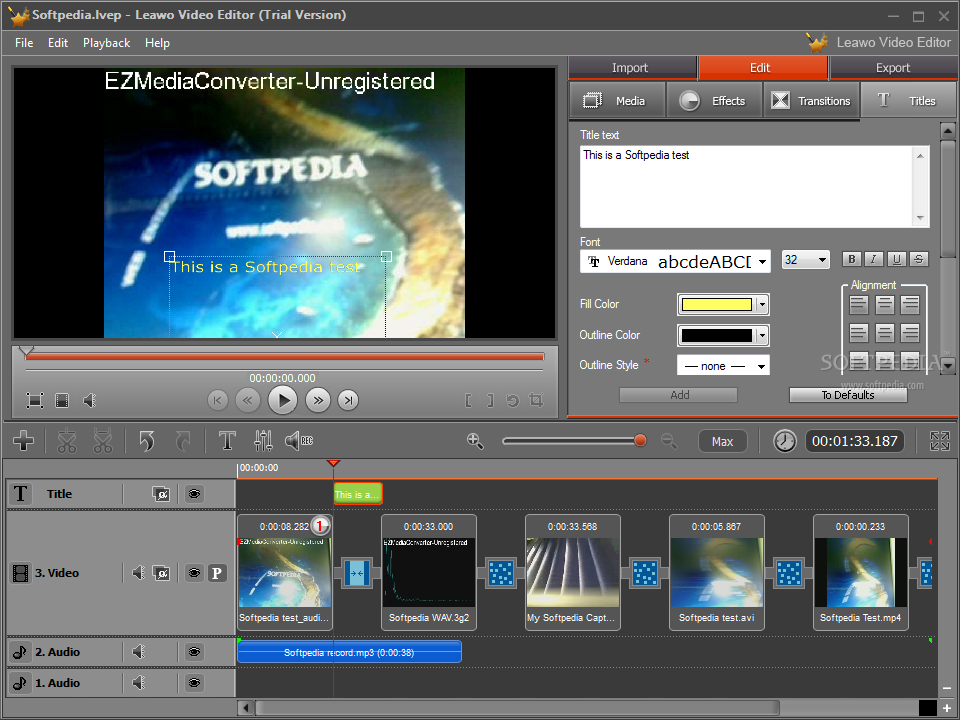Toggle 3. Video track visibility eye
The height and width of the screenshot is (720, 960).
click(x=194, y=573)
